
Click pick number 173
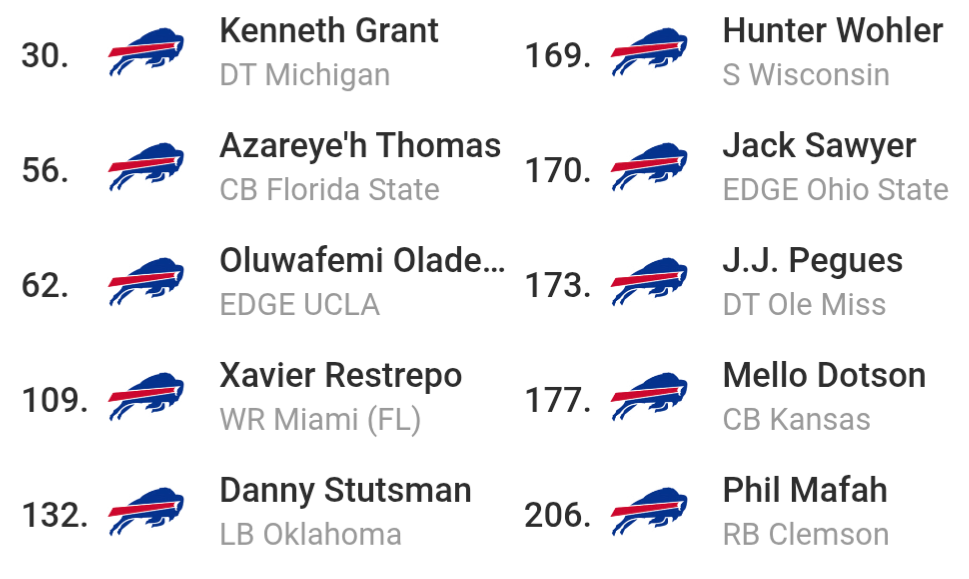557,285
